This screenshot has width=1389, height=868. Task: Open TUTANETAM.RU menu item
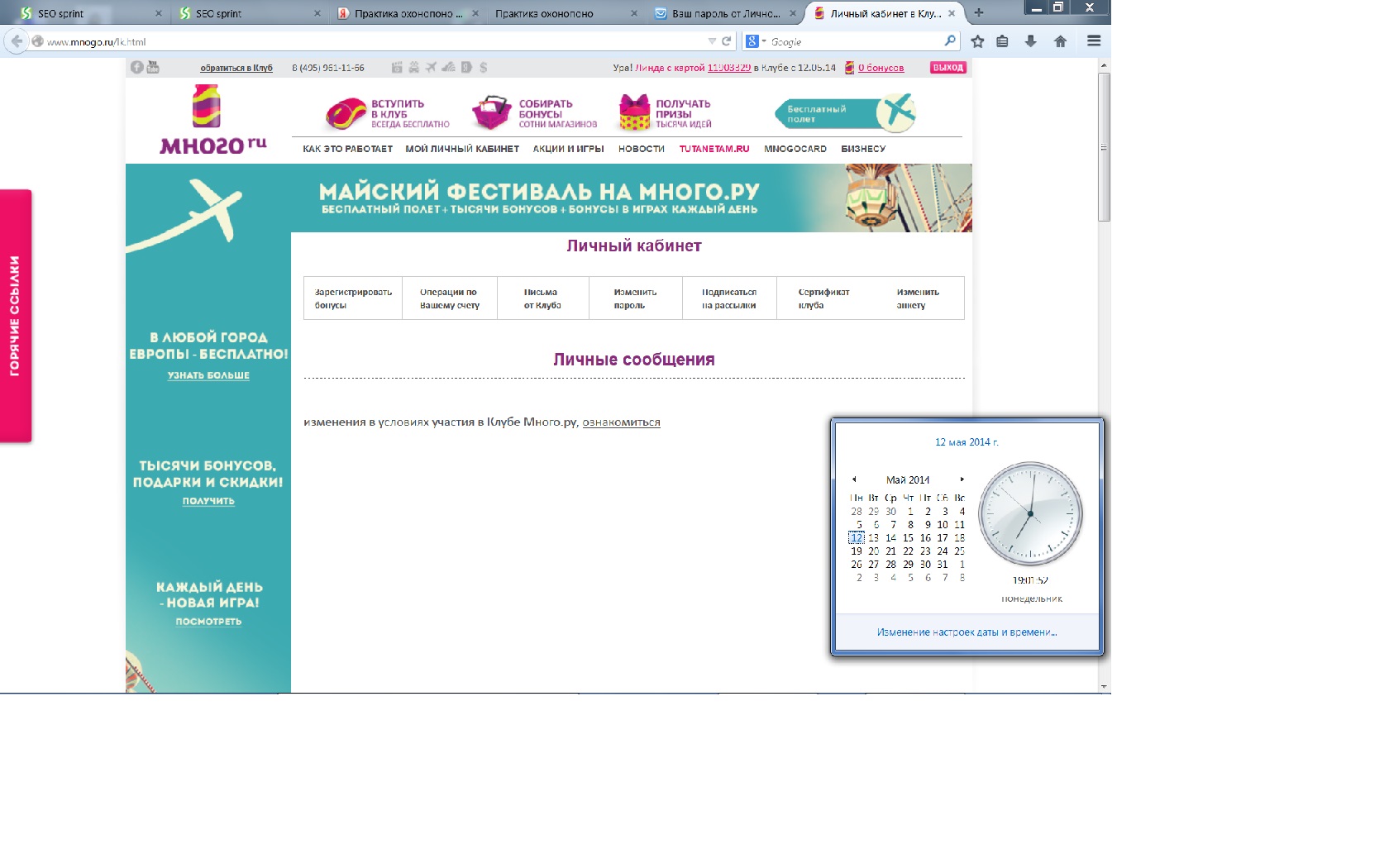[x=714, y=149]
